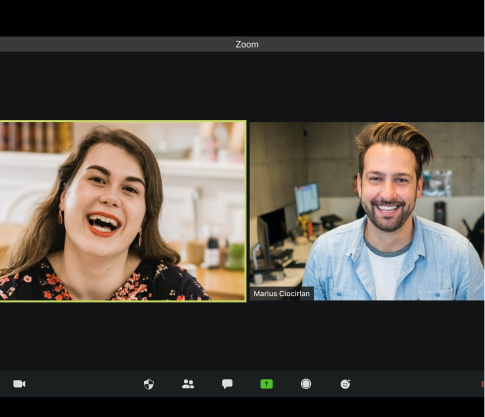Start sharing with the green Share Screen icon
This screenshot has width=485, height=417.
266,384
